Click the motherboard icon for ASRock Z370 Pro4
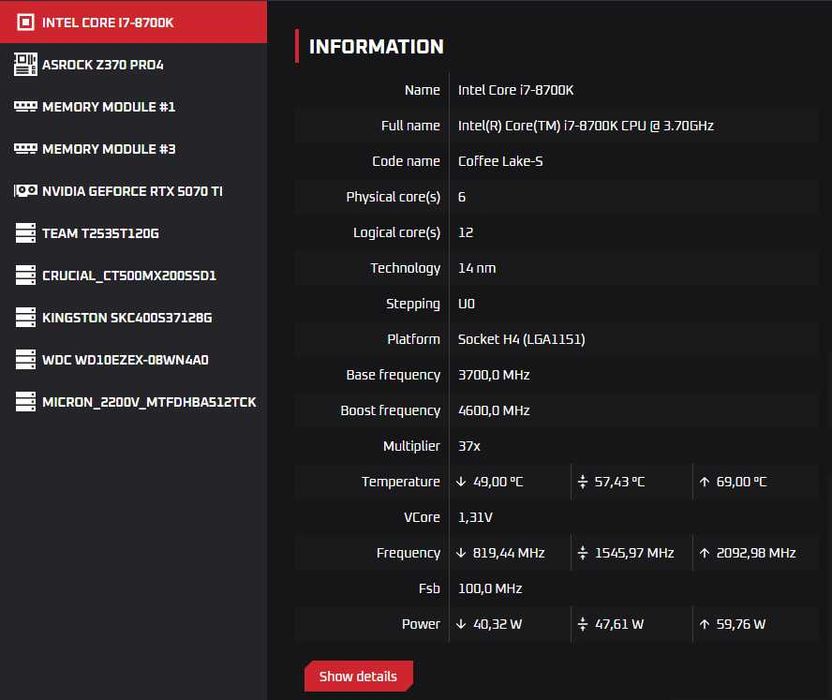Screen dimensions: 832x700 (x=25, y=64)
